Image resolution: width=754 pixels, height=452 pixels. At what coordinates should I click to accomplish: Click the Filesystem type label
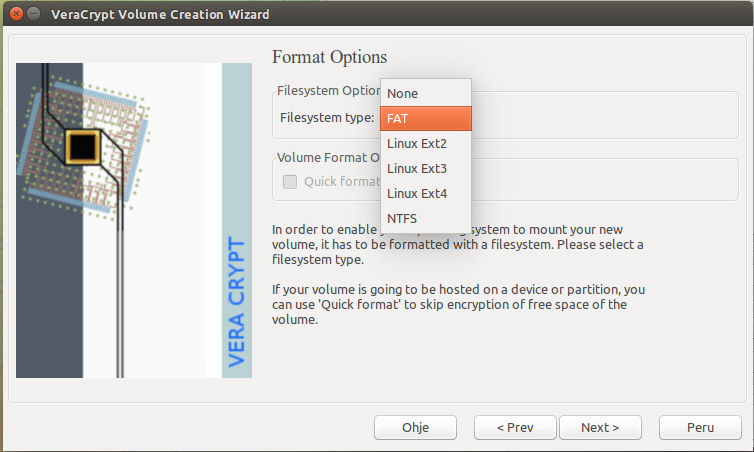327,117
